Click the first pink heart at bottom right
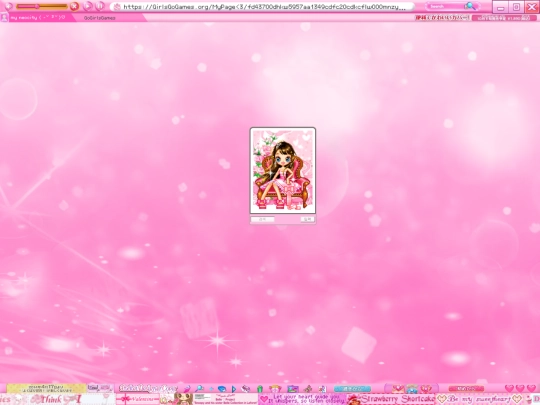Screen dimensions: 540x405 point(509,388)
